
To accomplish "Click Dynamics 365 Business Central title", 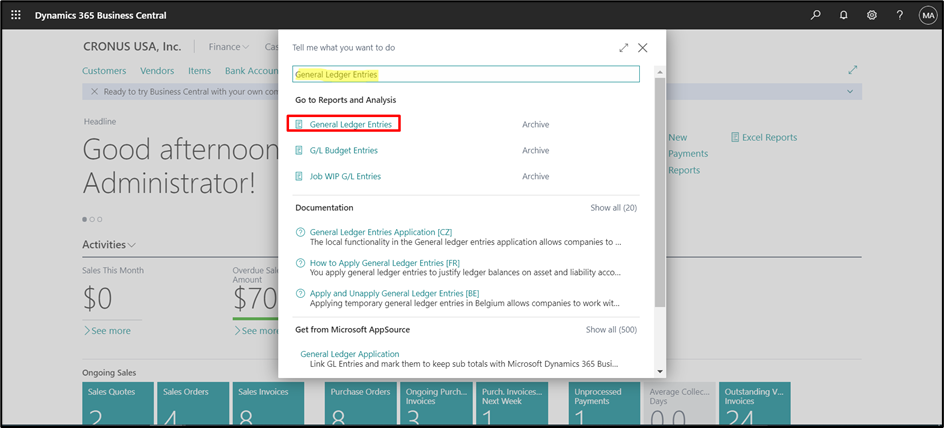I will coord(101,15).
